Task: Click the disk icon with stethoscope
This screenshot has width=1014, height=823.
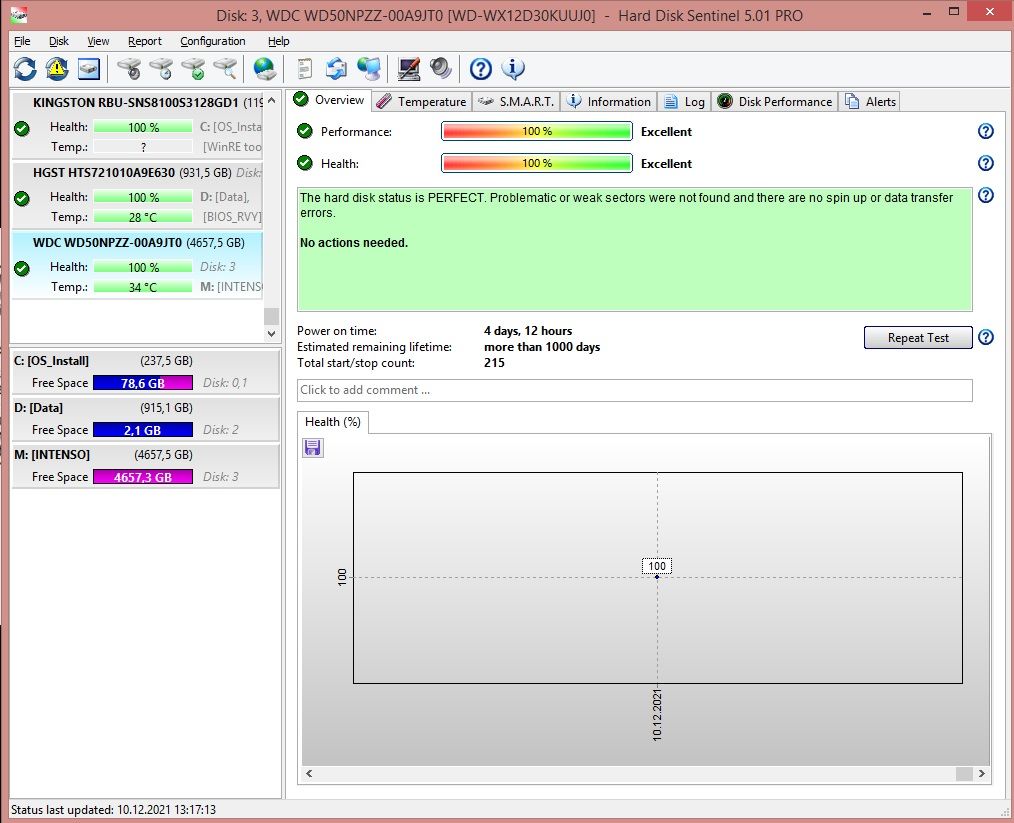Action: coord(129,69)
